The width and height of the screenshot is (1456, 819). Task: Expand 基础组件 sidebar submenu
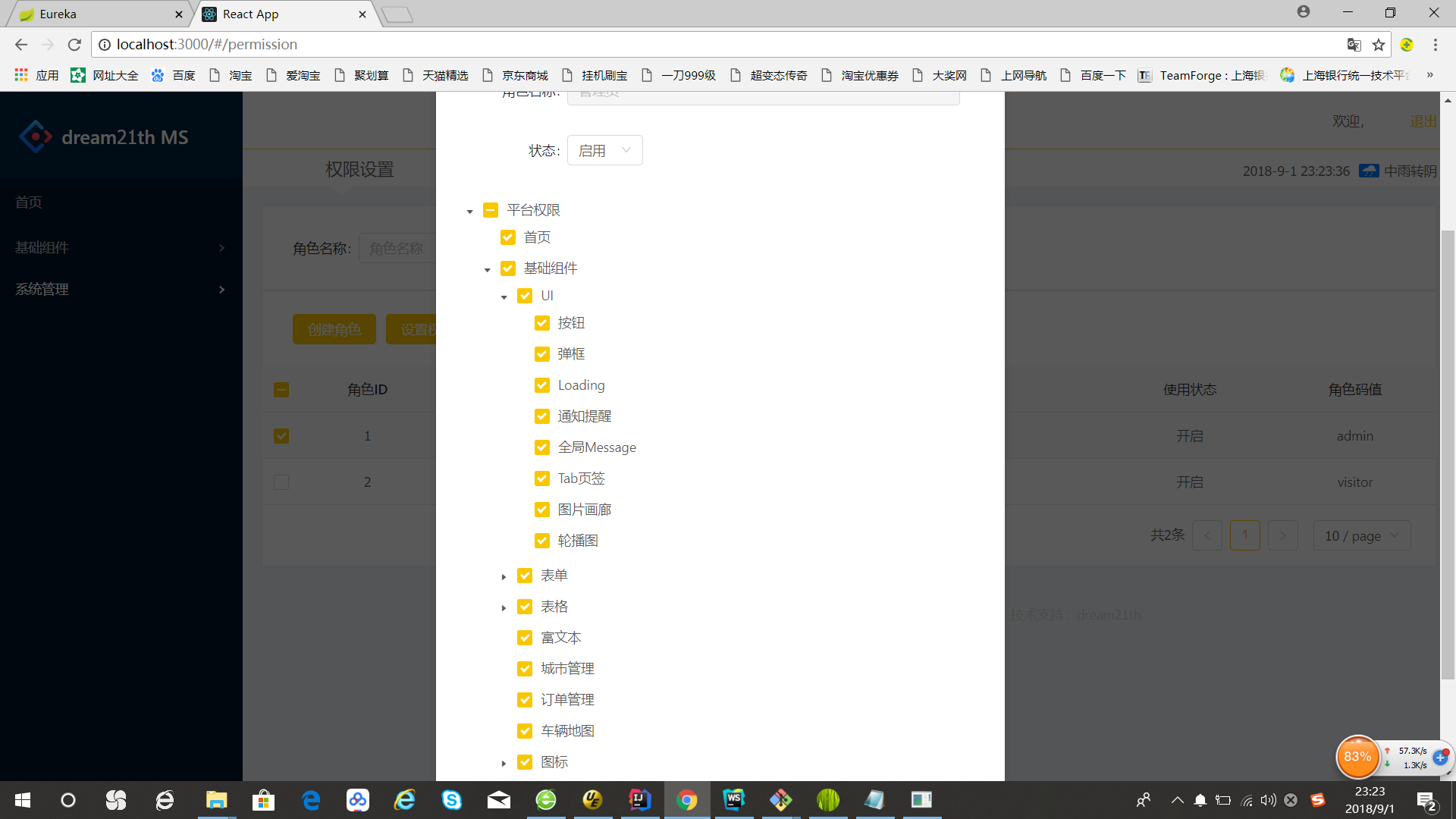[121, 247]
